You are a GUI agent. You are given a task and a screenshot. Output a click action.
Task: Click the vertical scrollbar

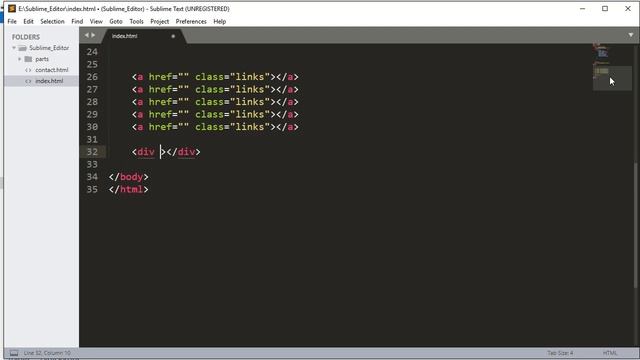click(x=637, y=225)
